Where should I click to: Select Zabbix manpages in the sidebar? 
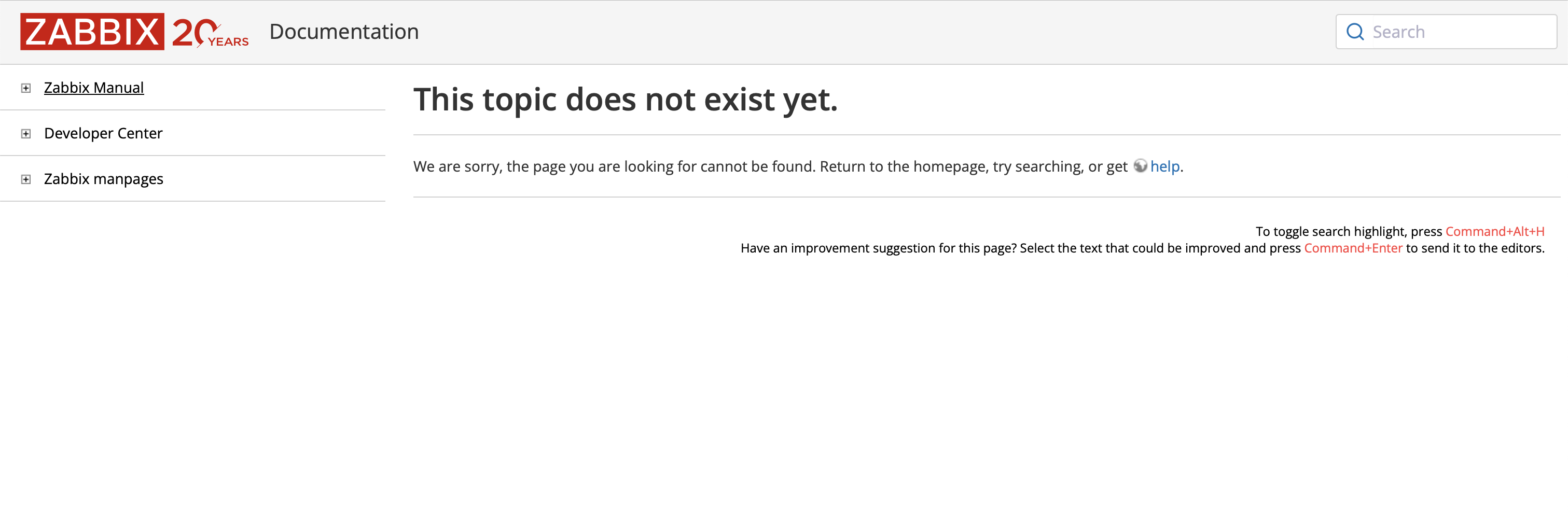point(103,179)
